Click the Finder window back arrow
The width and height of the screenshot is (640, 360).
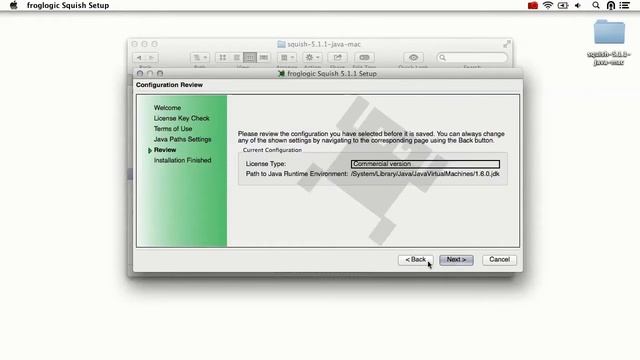pos(140,58)
